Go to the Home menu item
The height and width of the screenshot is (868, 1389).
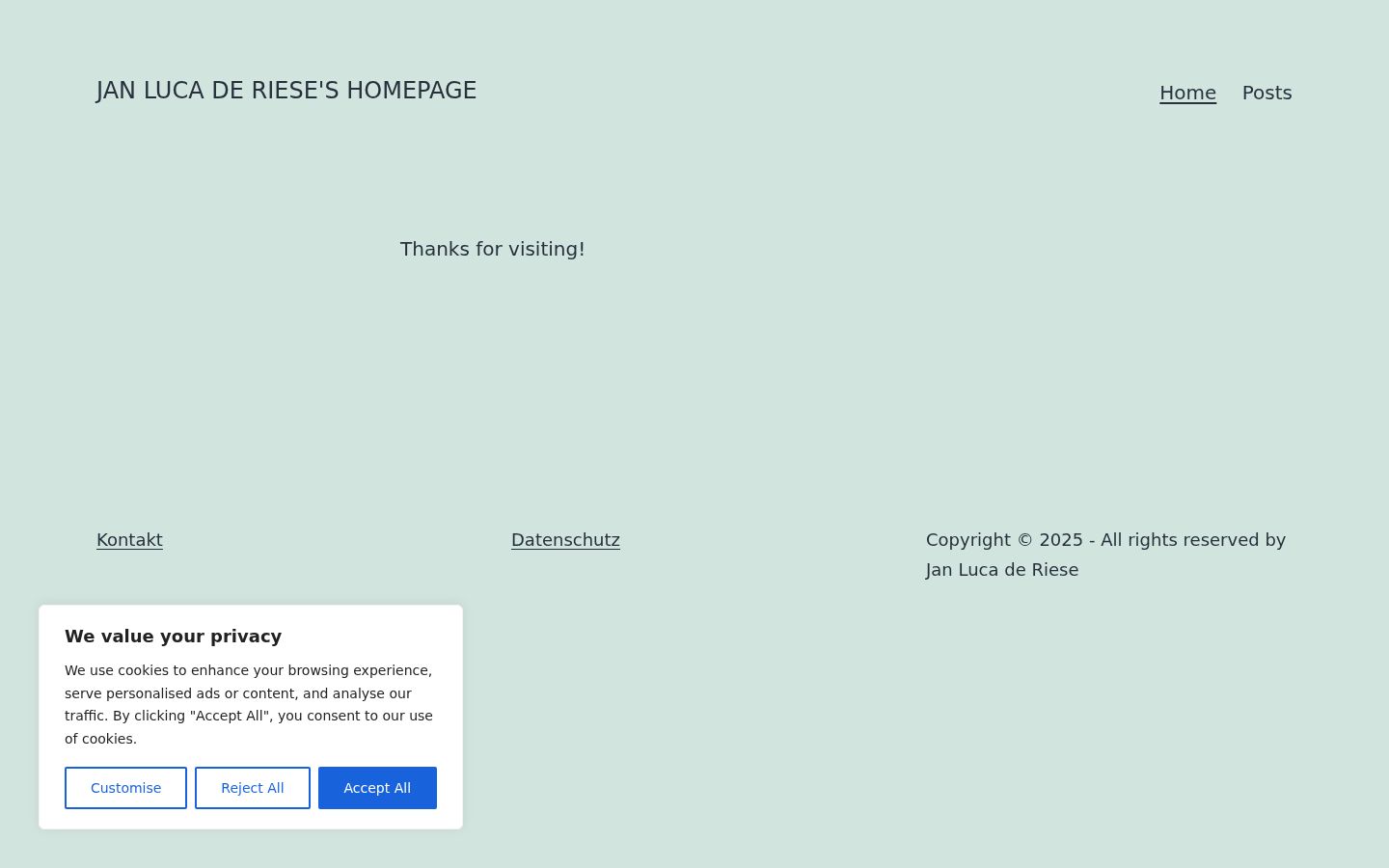tap(1187, 93)
